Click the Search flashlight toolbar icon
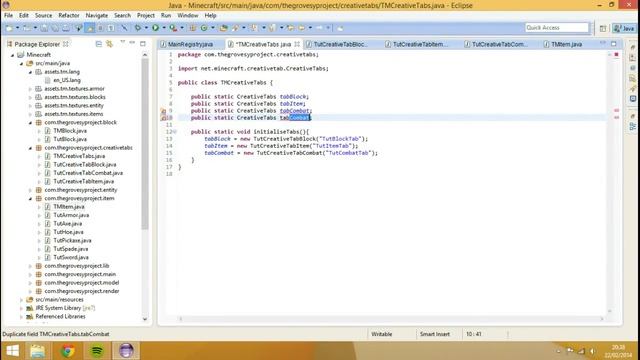 [x=236, y=28]
